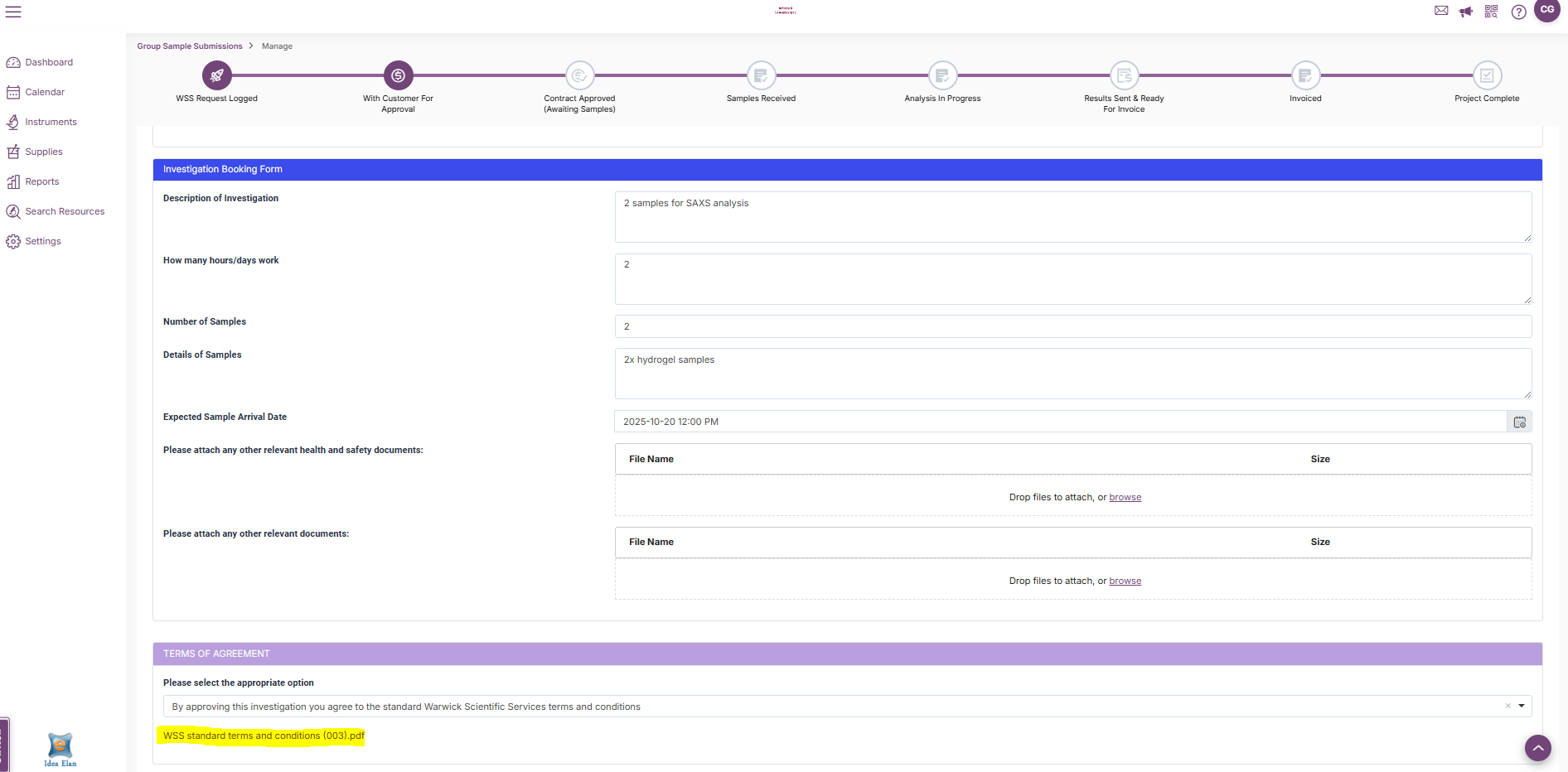Open WSS standard terms and conditions PDF
The image size is (1568, 772).
pyautogui.click(x=264, y=736)
